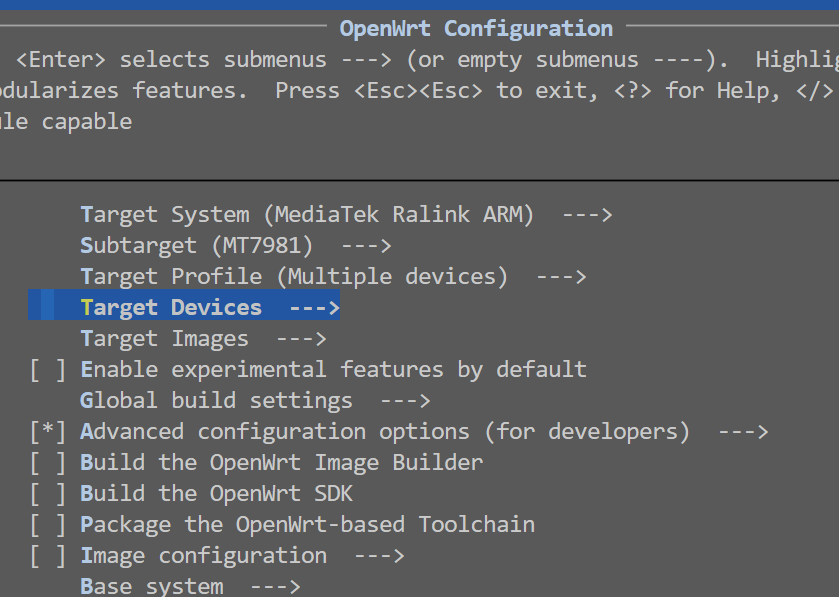This screenshot has width=839, height=597.
Task: Uncheck Advanced configuration options checkbox
Action: coord(48,432)
